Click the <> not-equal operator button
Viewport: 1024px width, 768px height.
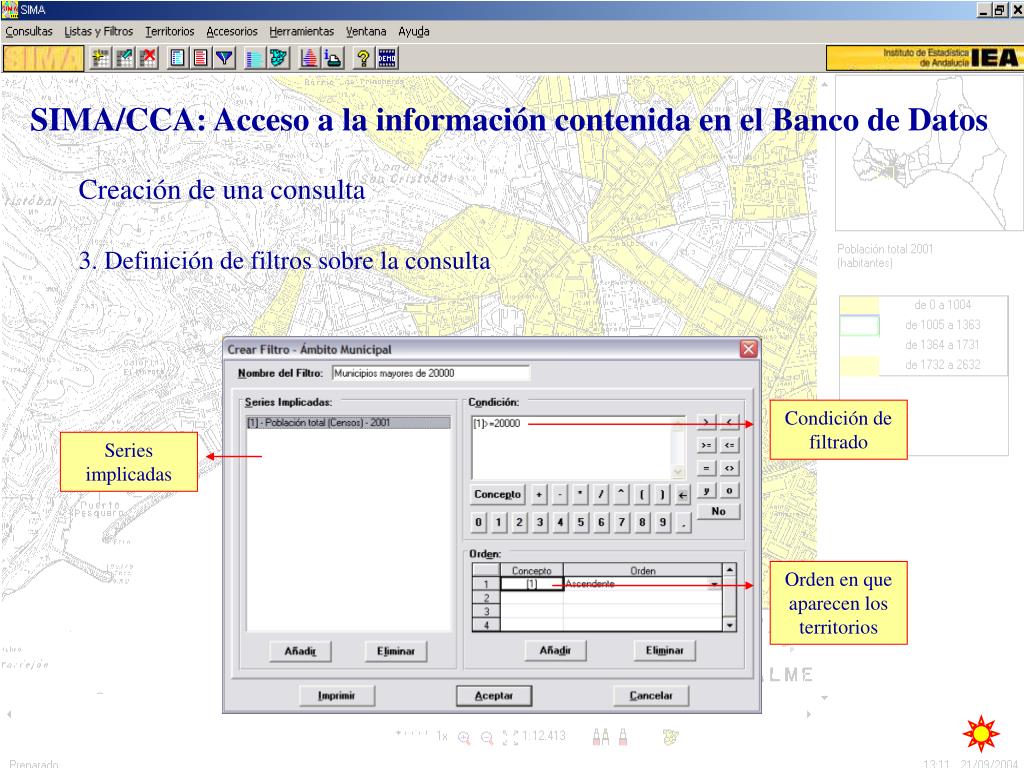[x=729, y=468]
